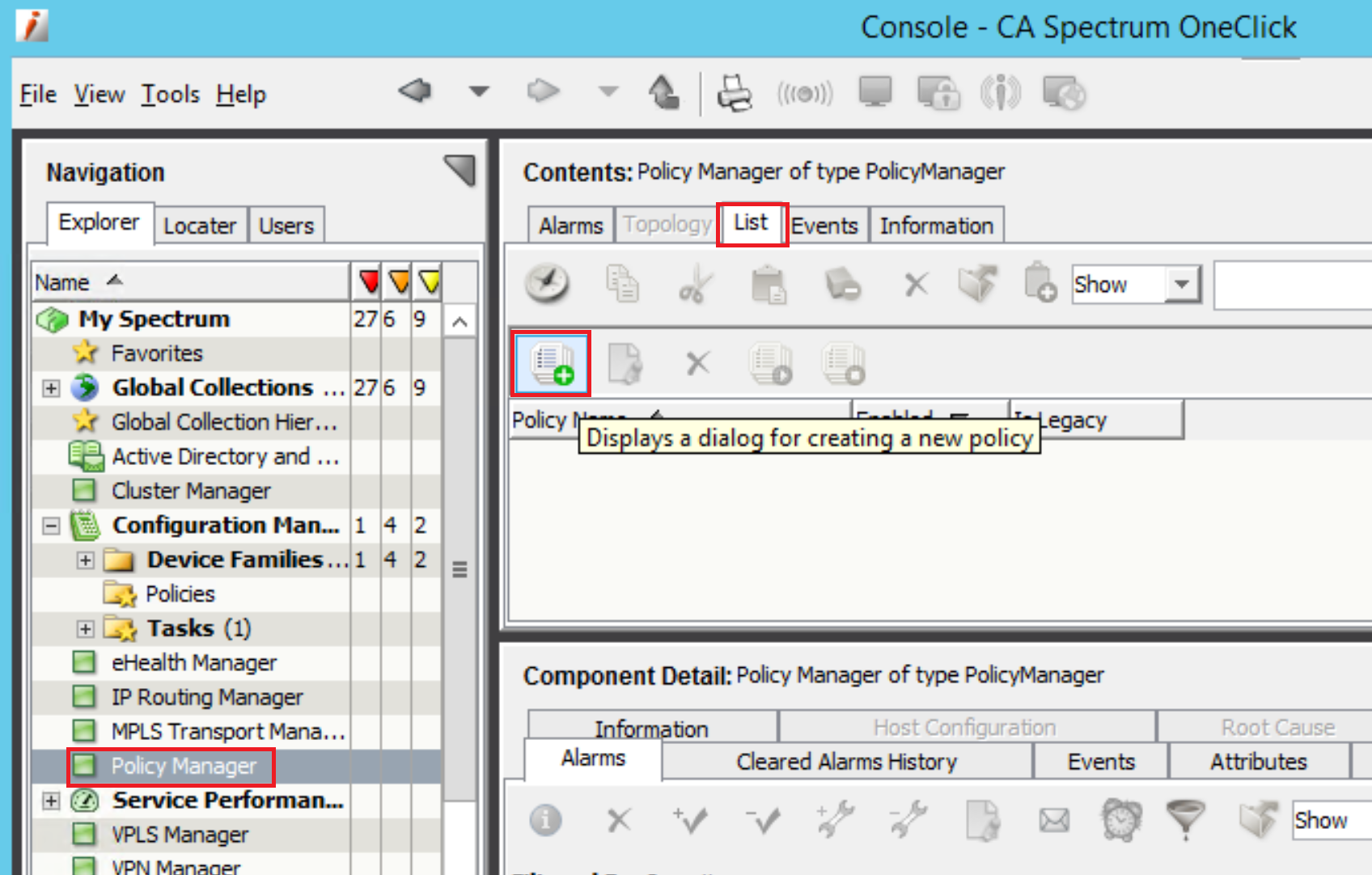The image size is (1372, 875).
Task: Click the run policy icon
Action: tap(771, 363)
